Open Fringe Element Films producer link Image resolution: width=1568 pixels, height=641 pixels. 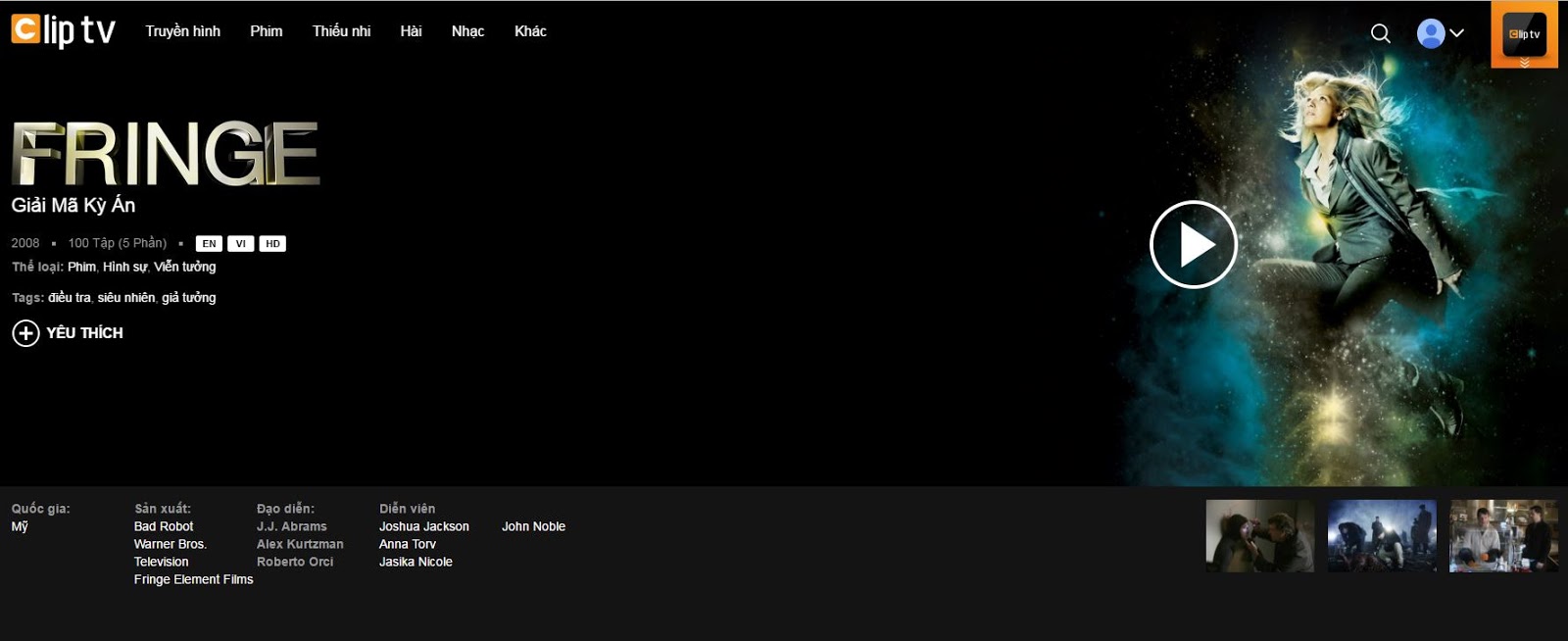pyautogui.click(x=193, y=579)
